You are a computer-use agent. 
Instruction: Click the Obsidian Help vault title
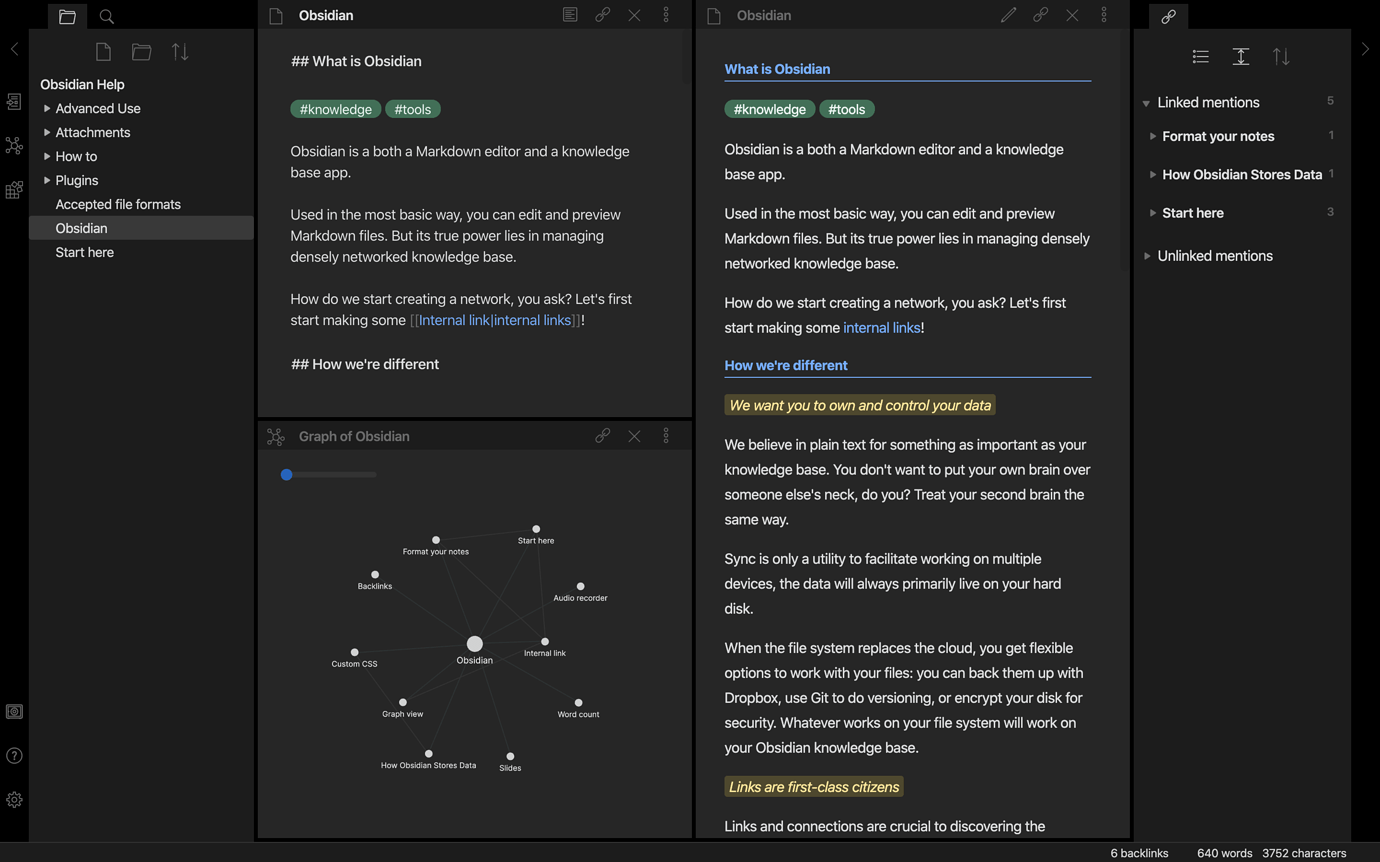pos(82,84)
